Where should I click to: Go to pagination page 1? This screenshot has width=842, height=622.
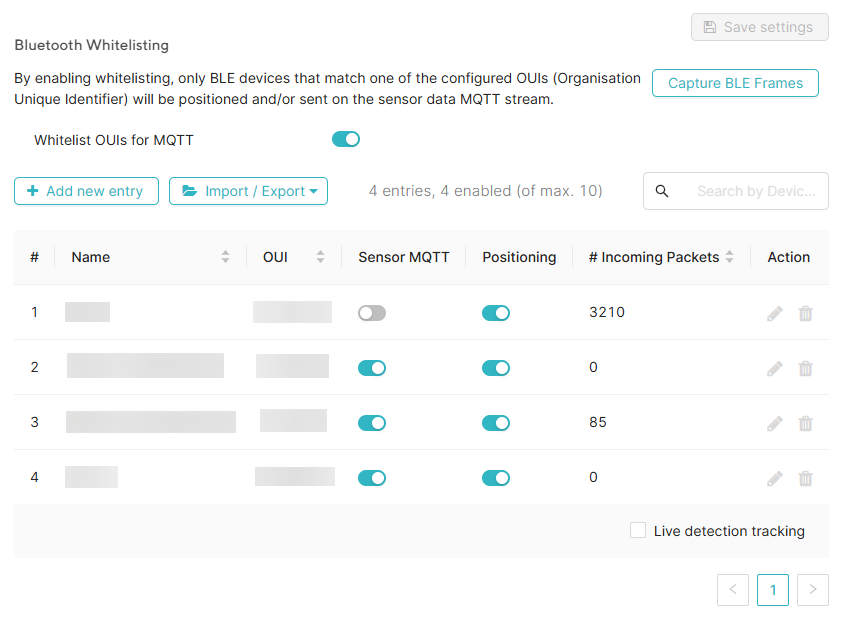(773, 590)
